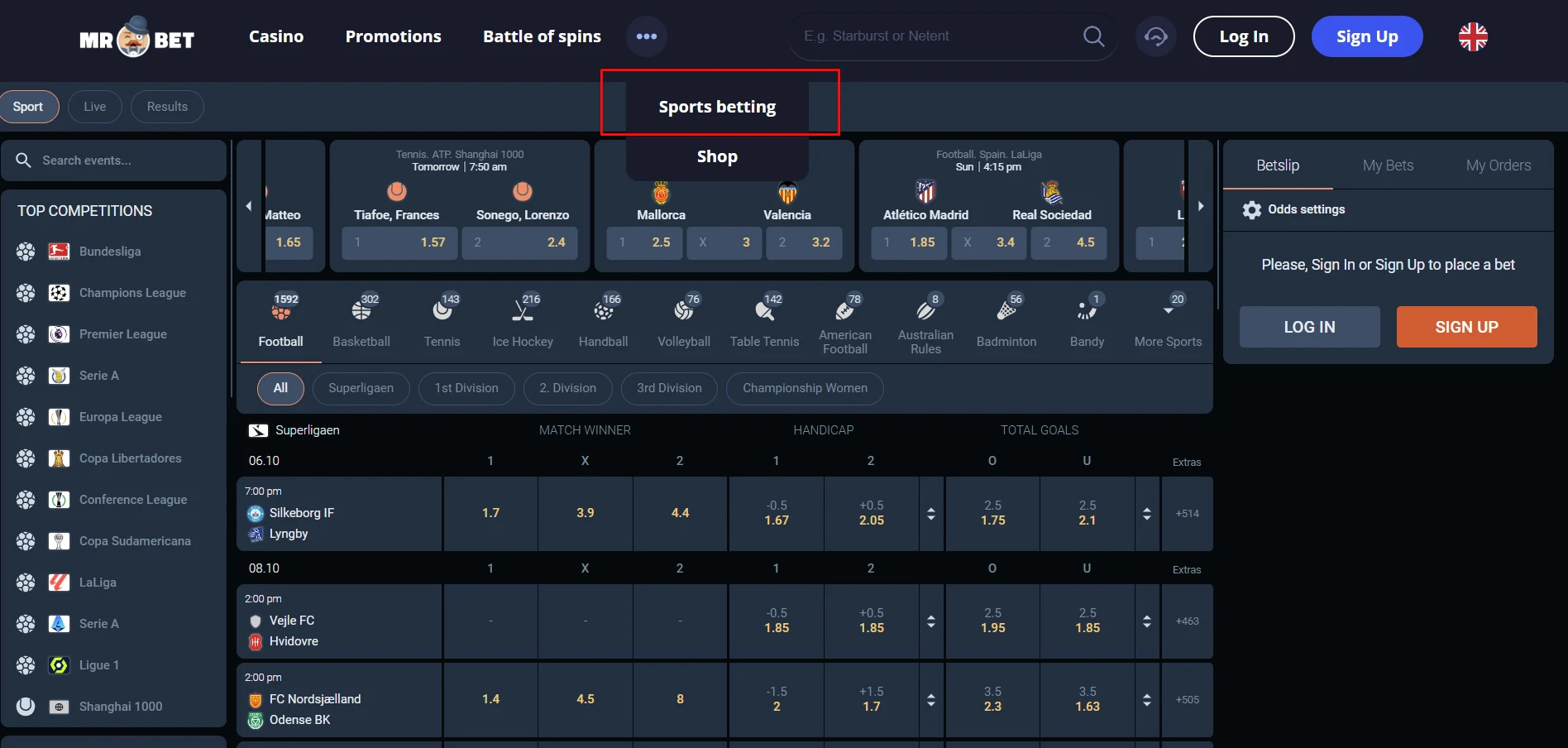Viewport: 1568px width, 748px height.
Task: Open the Casino menu item
Action: pyautogui.click(x=276, y=36)
